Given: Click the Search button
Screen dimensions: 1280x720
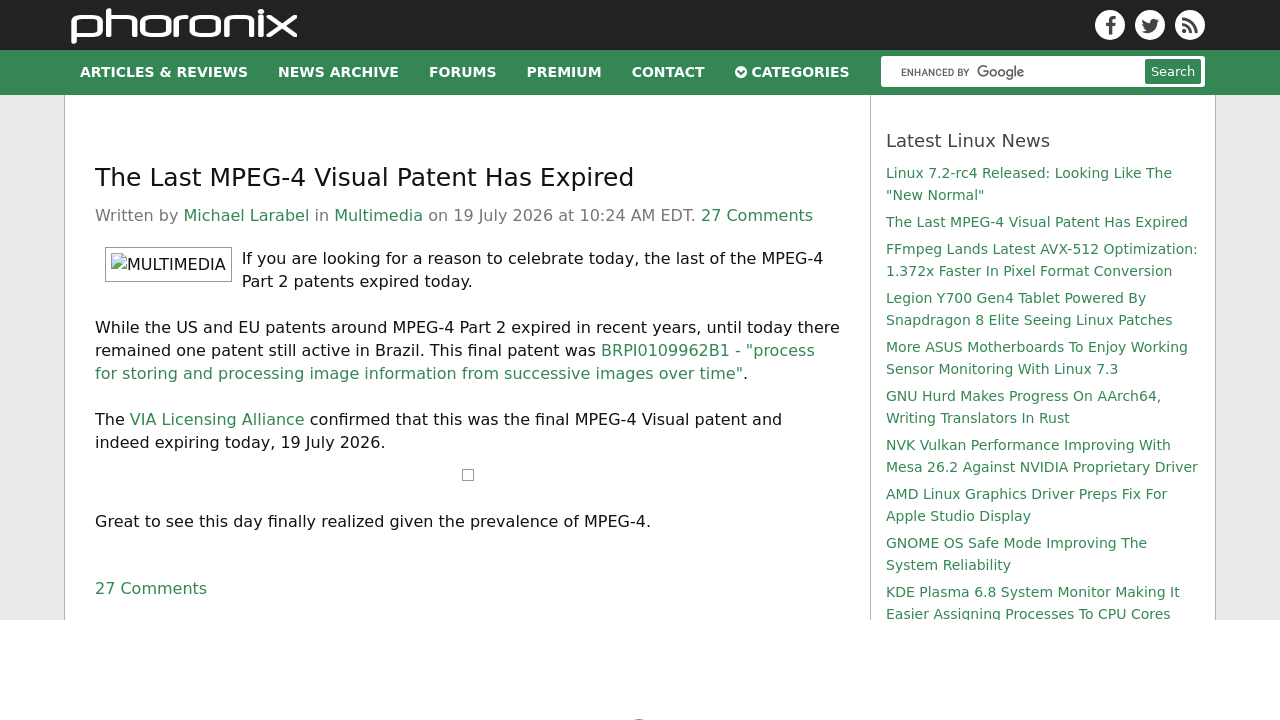Looking at the screenshot, I should point(1173,72).
